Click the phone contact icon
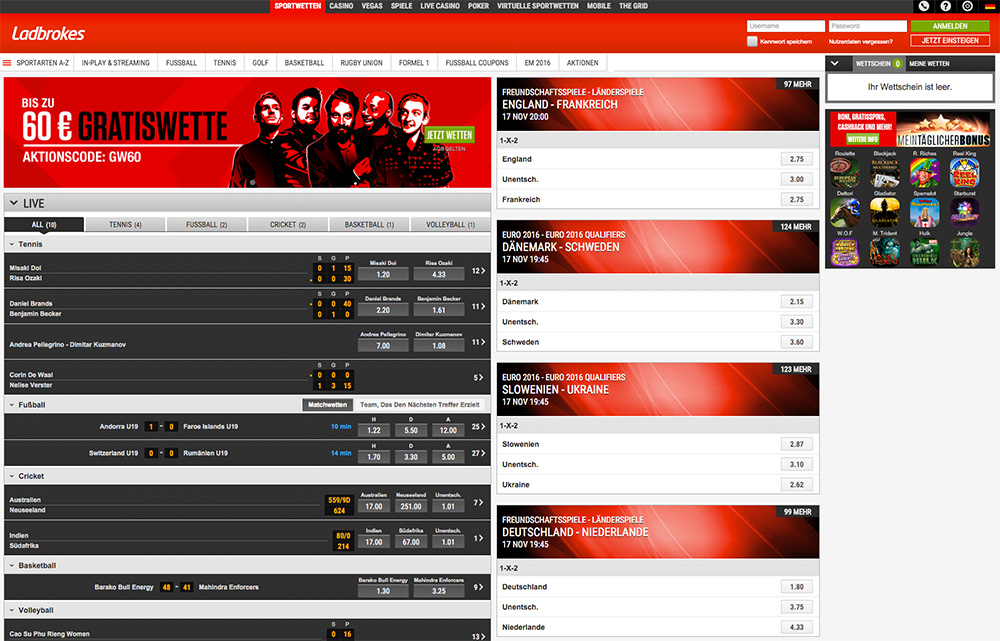Screen dimensions: 1000x641 [x=923, y=6]
